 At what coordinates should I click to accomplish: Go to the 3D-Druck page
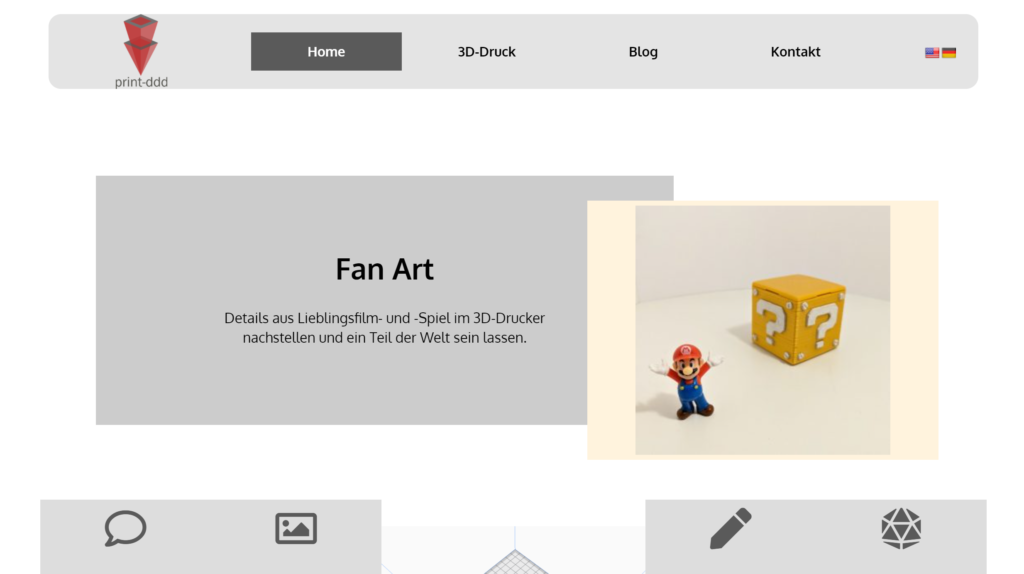point(487,52)
